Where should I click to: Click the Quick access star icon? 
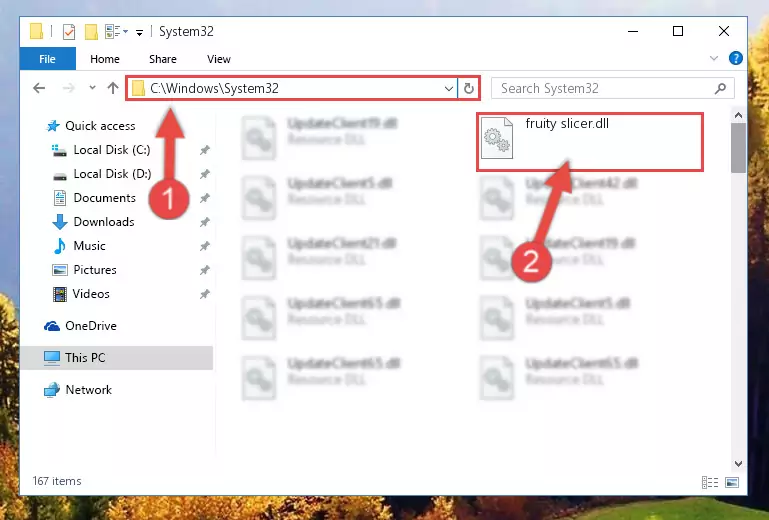coord(53,126)
